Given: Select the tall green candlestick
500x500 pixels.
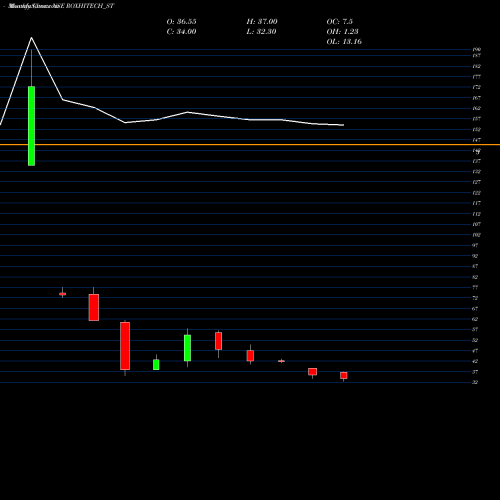Looking at the screenshot, I should point(31,126).
